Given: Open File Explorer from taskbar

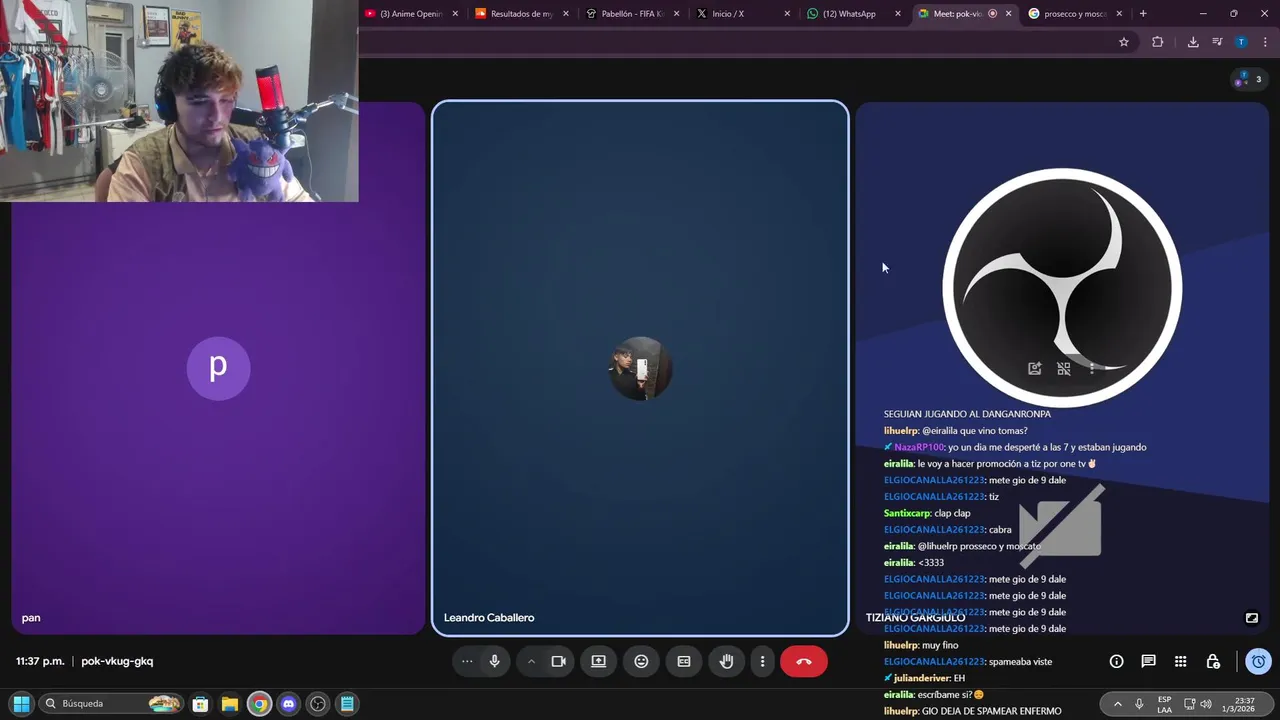Looking at the screenshot, I should click(x=229, y=704).
